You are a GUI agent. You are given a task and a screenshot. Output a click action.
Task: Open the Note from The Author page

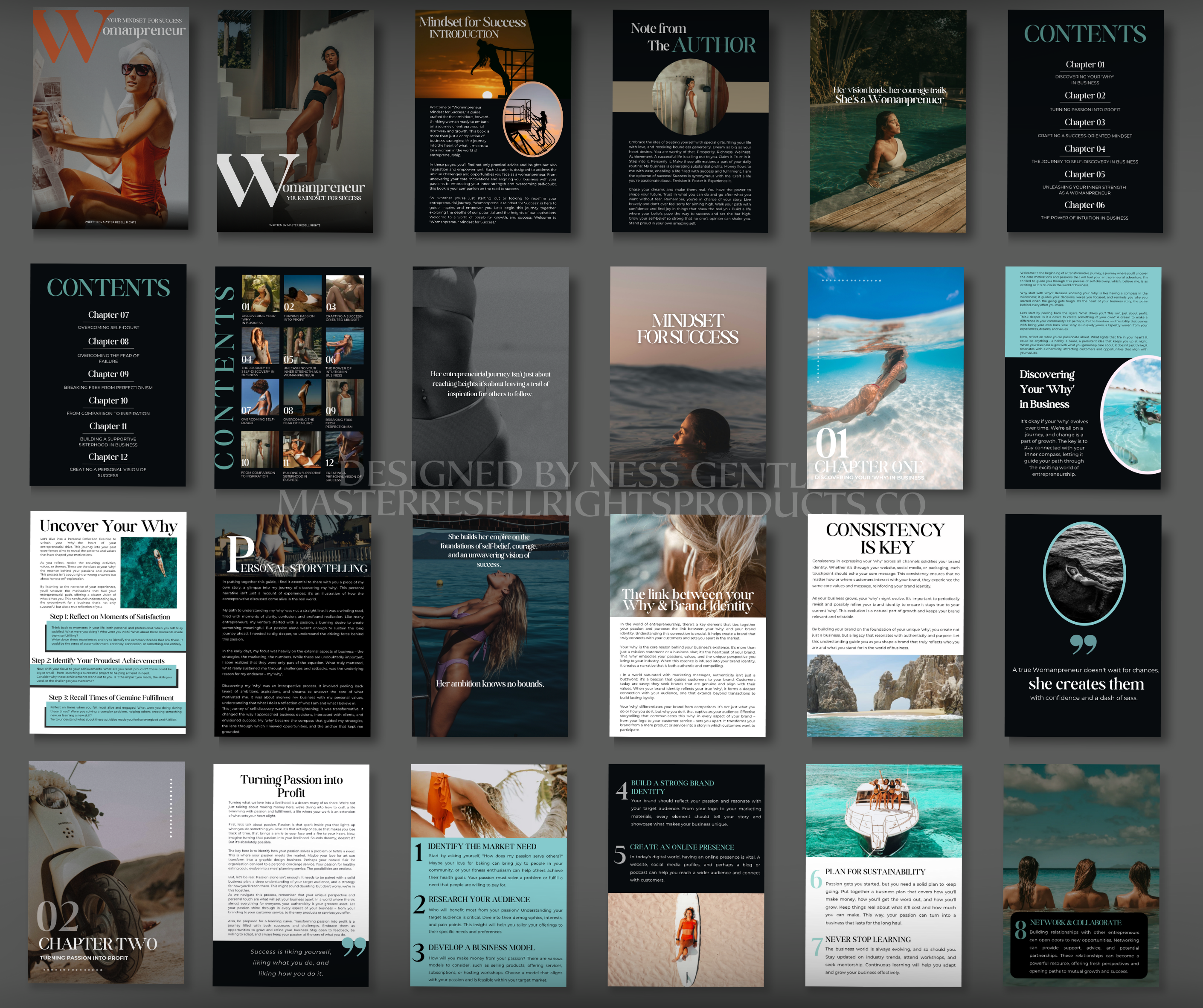point(690,121)
